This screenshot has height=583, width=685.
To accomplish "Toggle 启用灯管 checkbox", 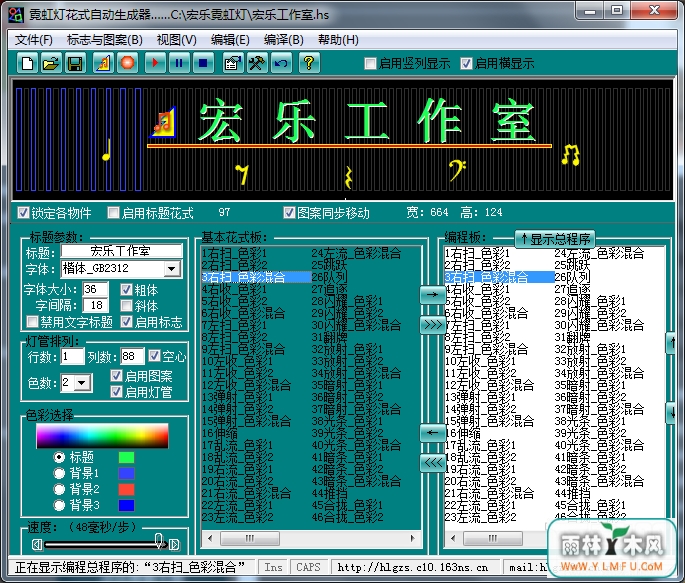I will (116, 392).
